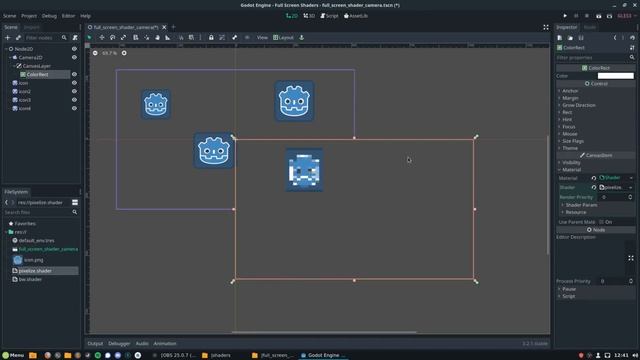
Task: Switch to the Script workspace
Action: tap(329, 16)
